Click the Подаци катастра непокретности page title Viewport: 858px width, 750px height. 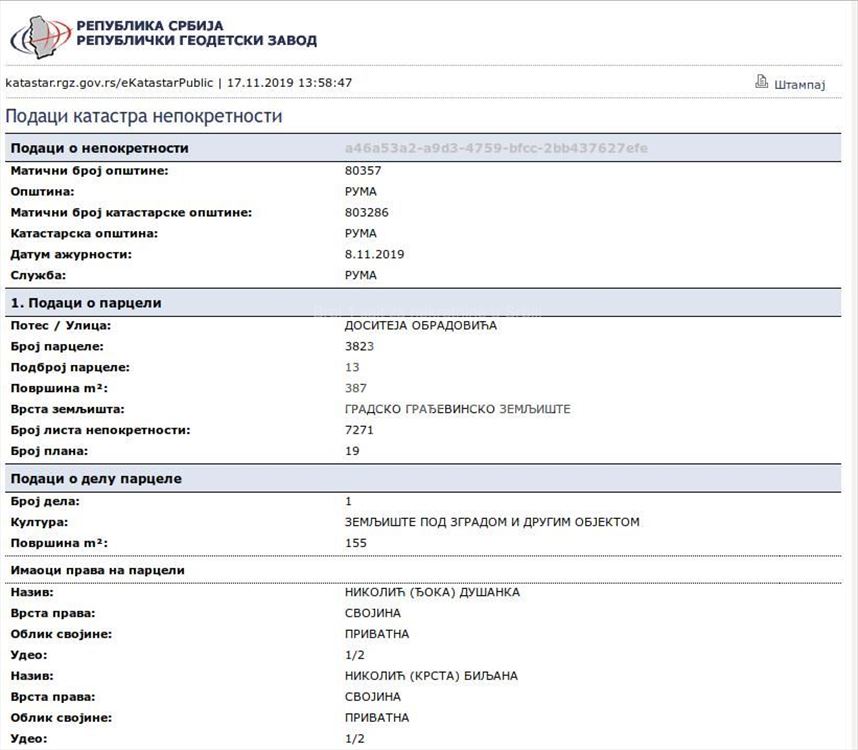tap(144, 117)
